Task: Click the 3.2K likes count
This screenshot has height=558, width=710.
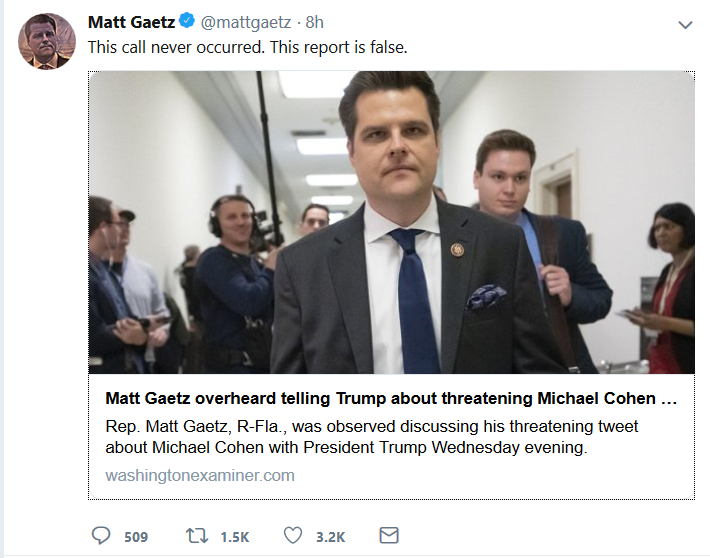Action: pyautogui.click(x=330, y=537)
